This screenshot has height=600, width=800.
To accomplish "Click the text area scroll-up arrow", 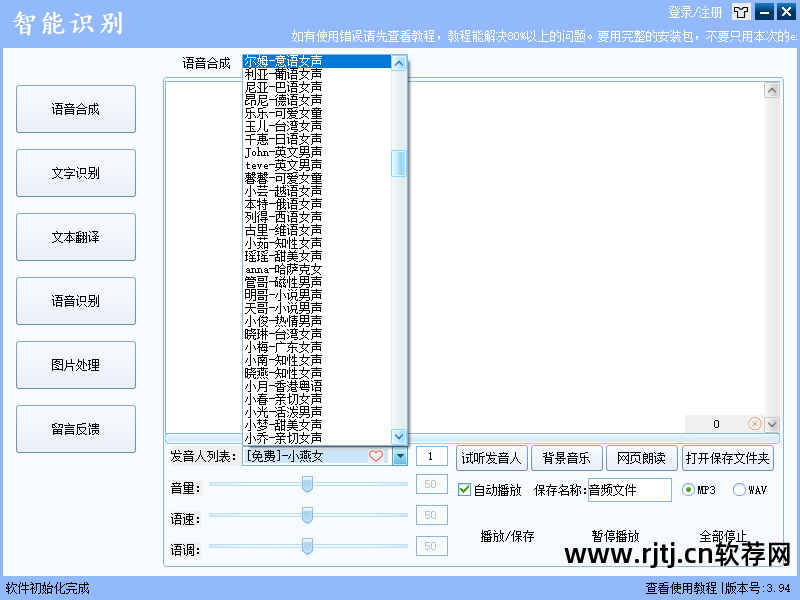I will click(772, 90).
